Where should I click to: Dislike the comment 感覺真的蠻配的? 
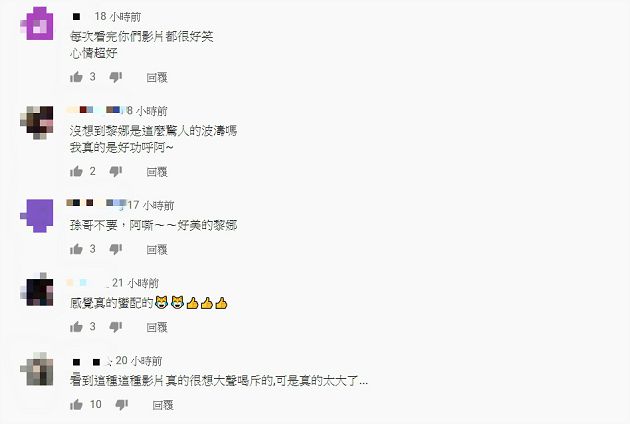point(116,327)
